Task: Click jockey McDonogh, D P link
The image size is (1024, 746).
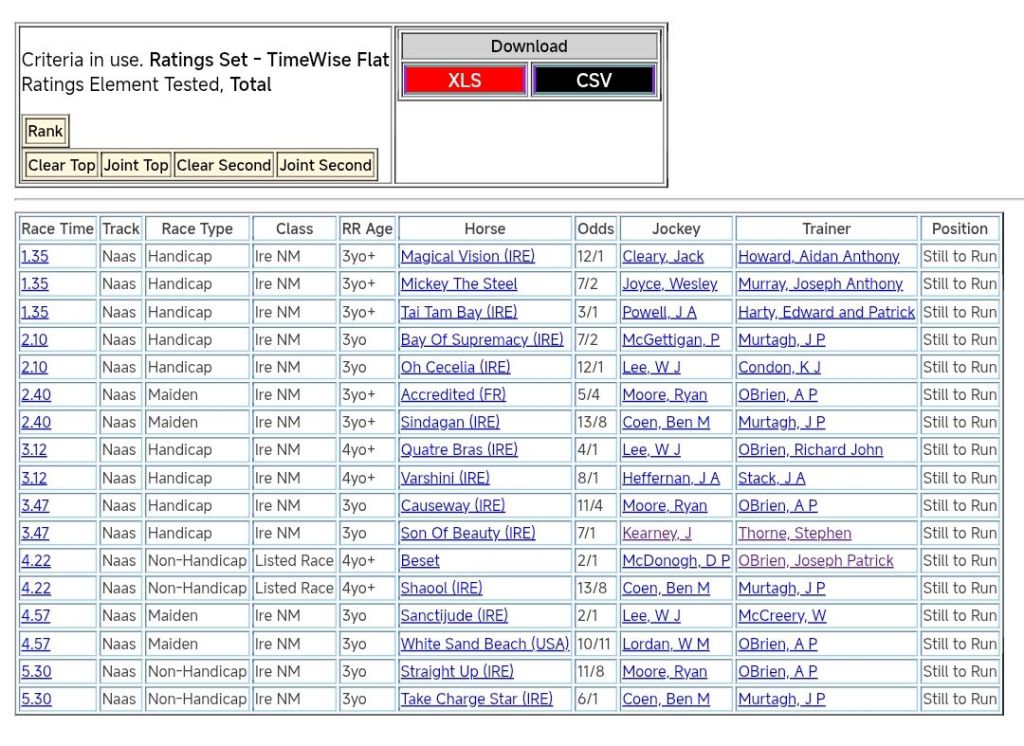Action: [675, 561]
